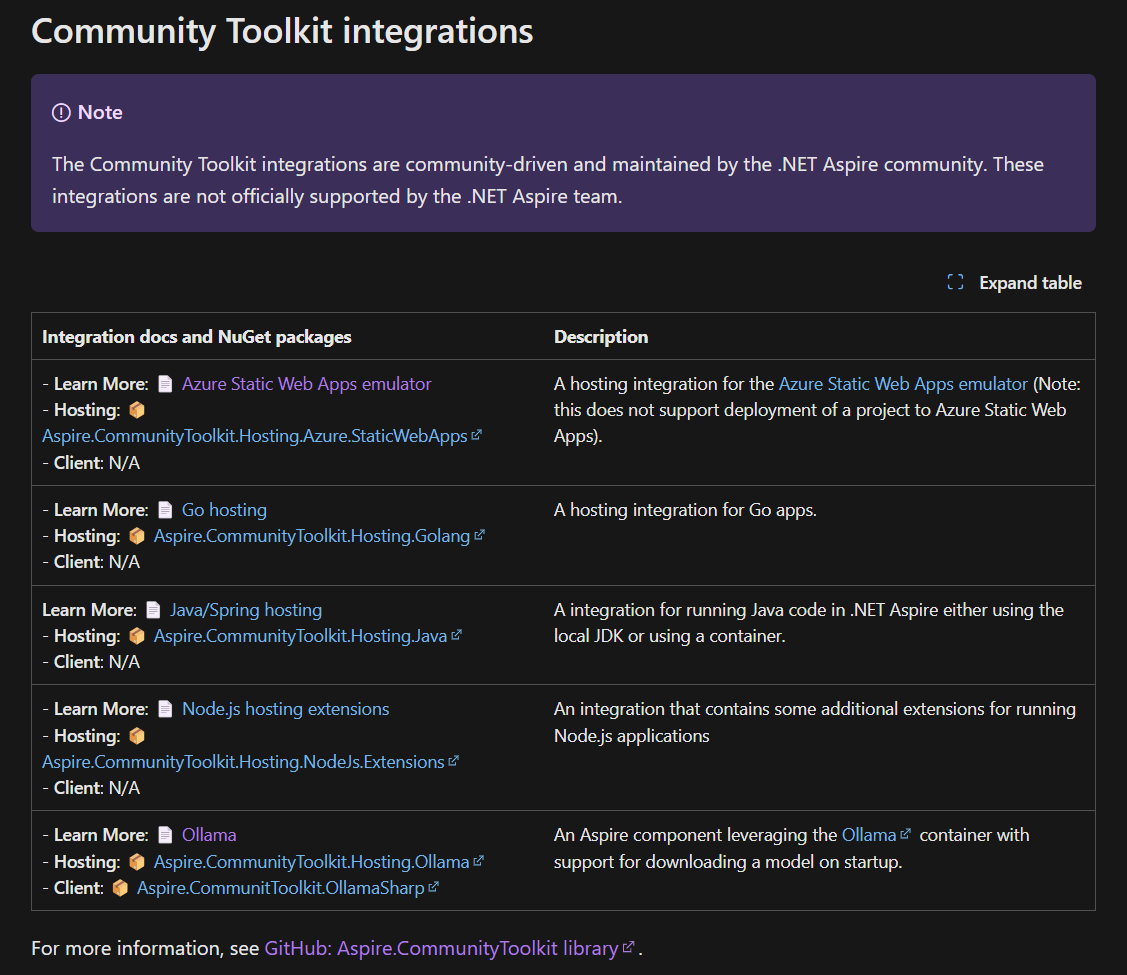1127x975 pixels.
Task: Click the Note alert info icon
Action: click(61, 113)
